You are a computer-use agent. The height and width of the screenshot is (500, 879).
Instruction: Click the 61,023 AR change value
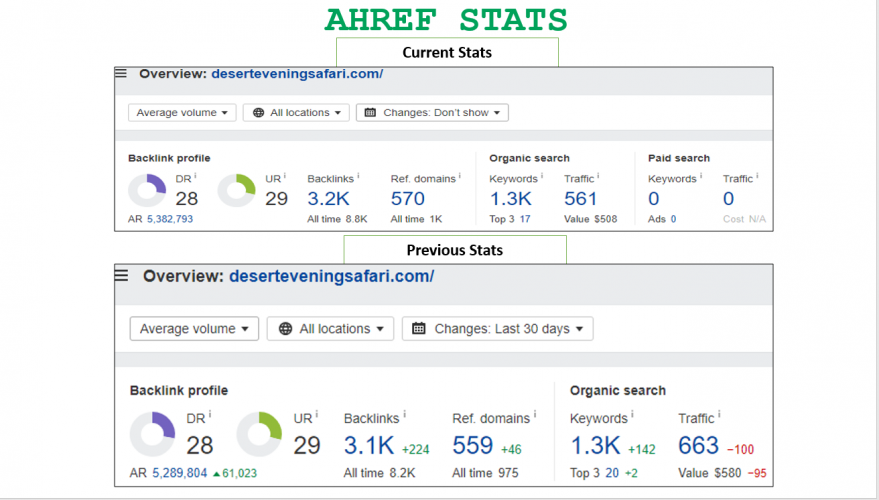(239, 473)
